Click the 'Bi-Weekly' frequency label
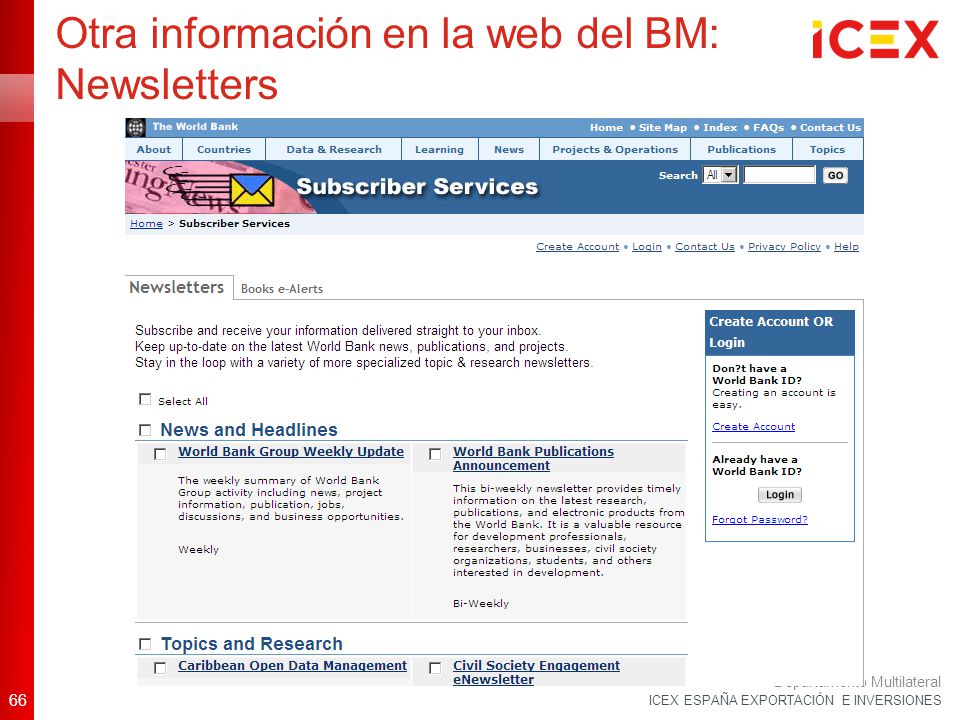Screen dimensions: 960x720 (x=481, y=603)
